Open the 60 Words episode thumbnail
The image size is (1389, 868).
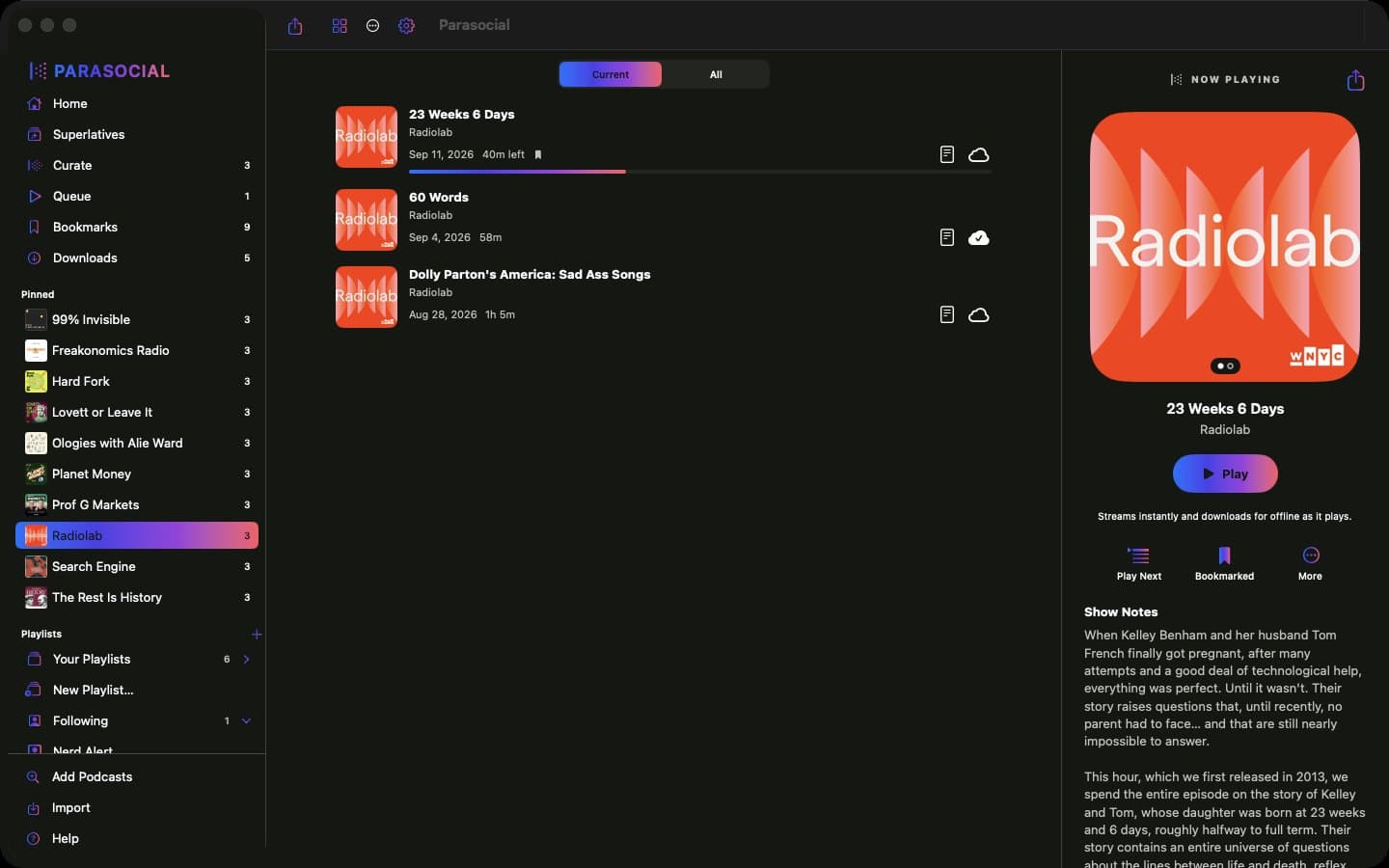coord(367,220)
